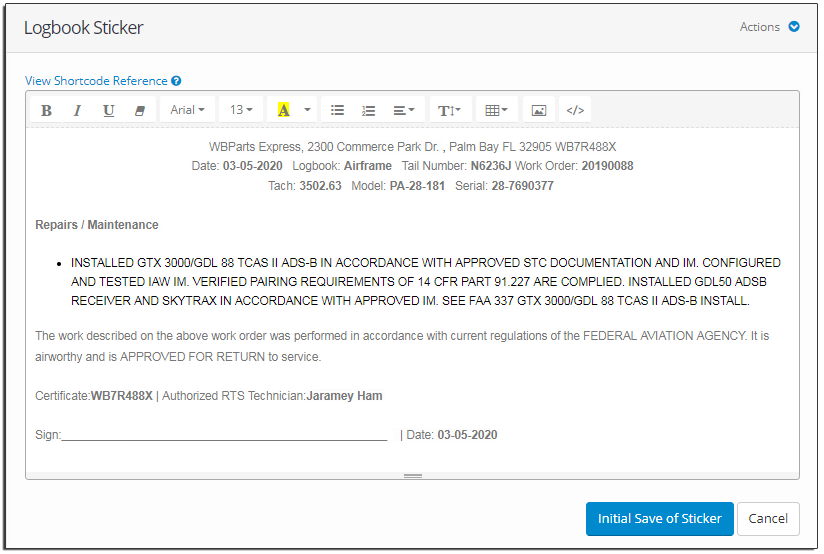824x554 pixels.
Task: Expand the text color options arrow
Action: (x=307, y=110)
